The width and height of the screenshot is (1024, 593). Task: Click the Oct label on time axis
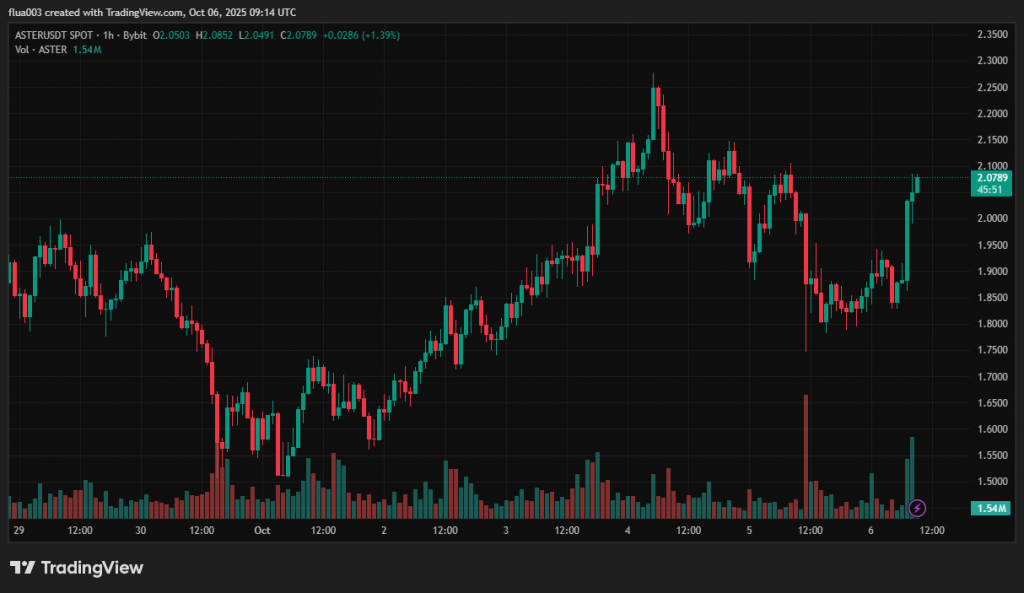tap(262, 530)
